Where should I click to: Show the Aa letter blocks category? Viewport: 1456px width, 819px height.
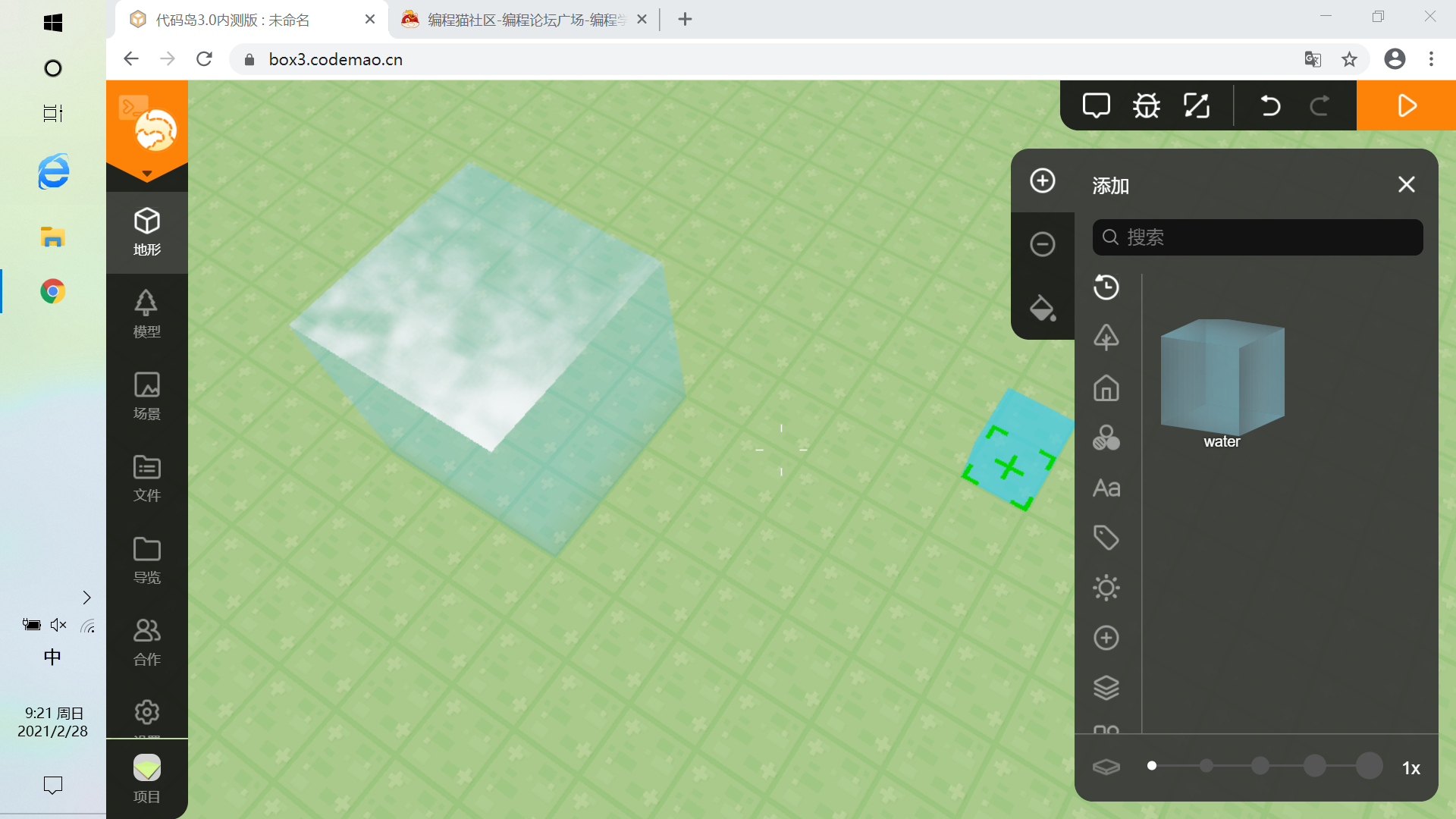tap(1106, 488)
